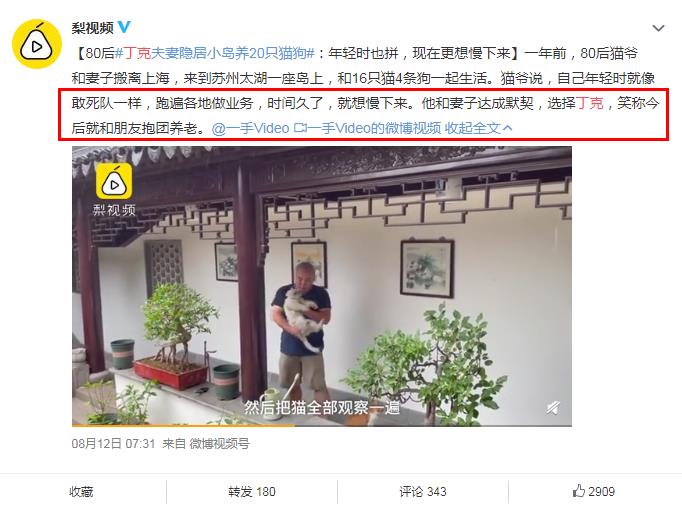Open the 微博视频号 source link

(x=219, y=443)
